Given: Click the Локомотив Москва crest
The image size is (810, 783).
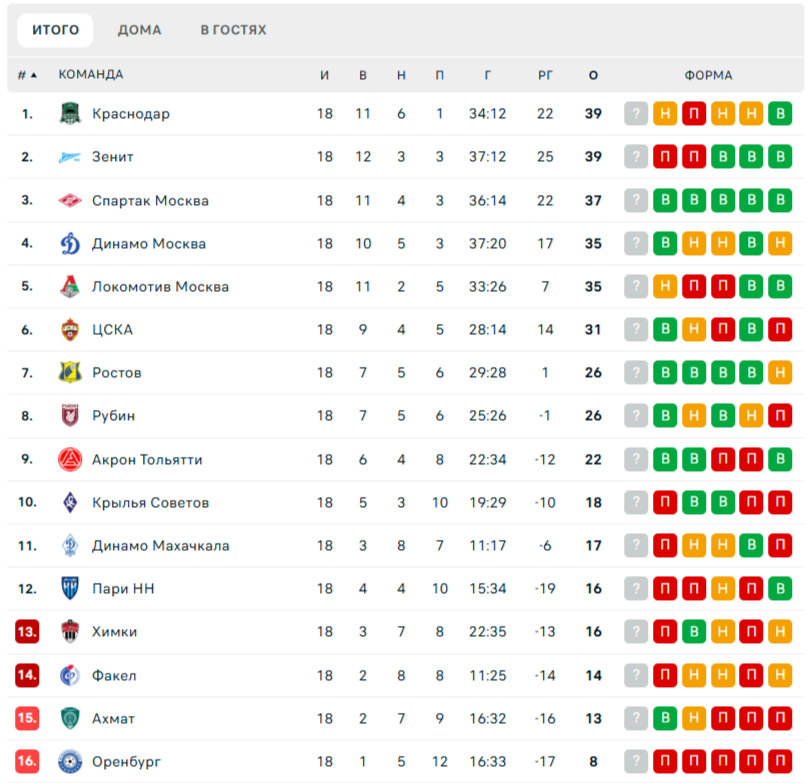Looking at the screenshot, I should click(x=70, y=287).
